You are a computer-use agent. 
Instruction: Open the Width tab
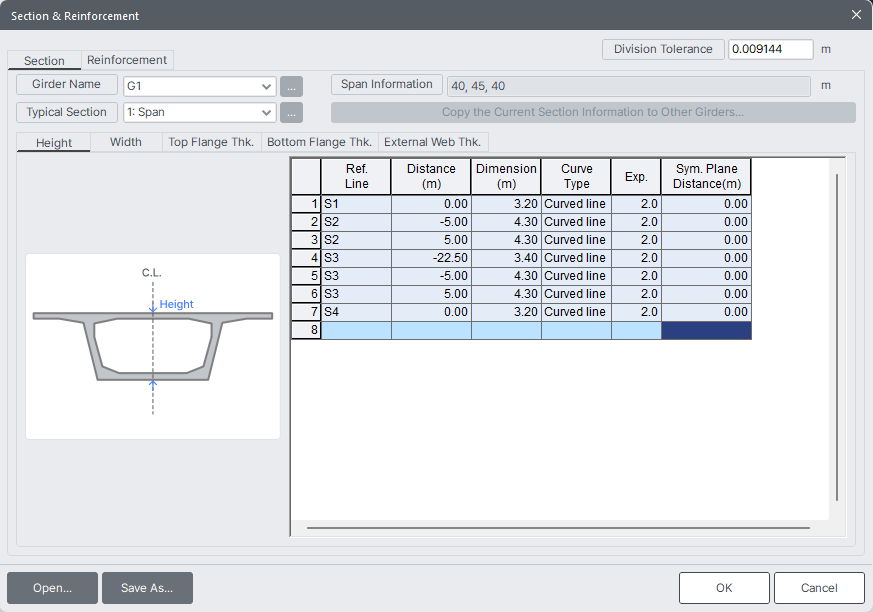(126, 142)
